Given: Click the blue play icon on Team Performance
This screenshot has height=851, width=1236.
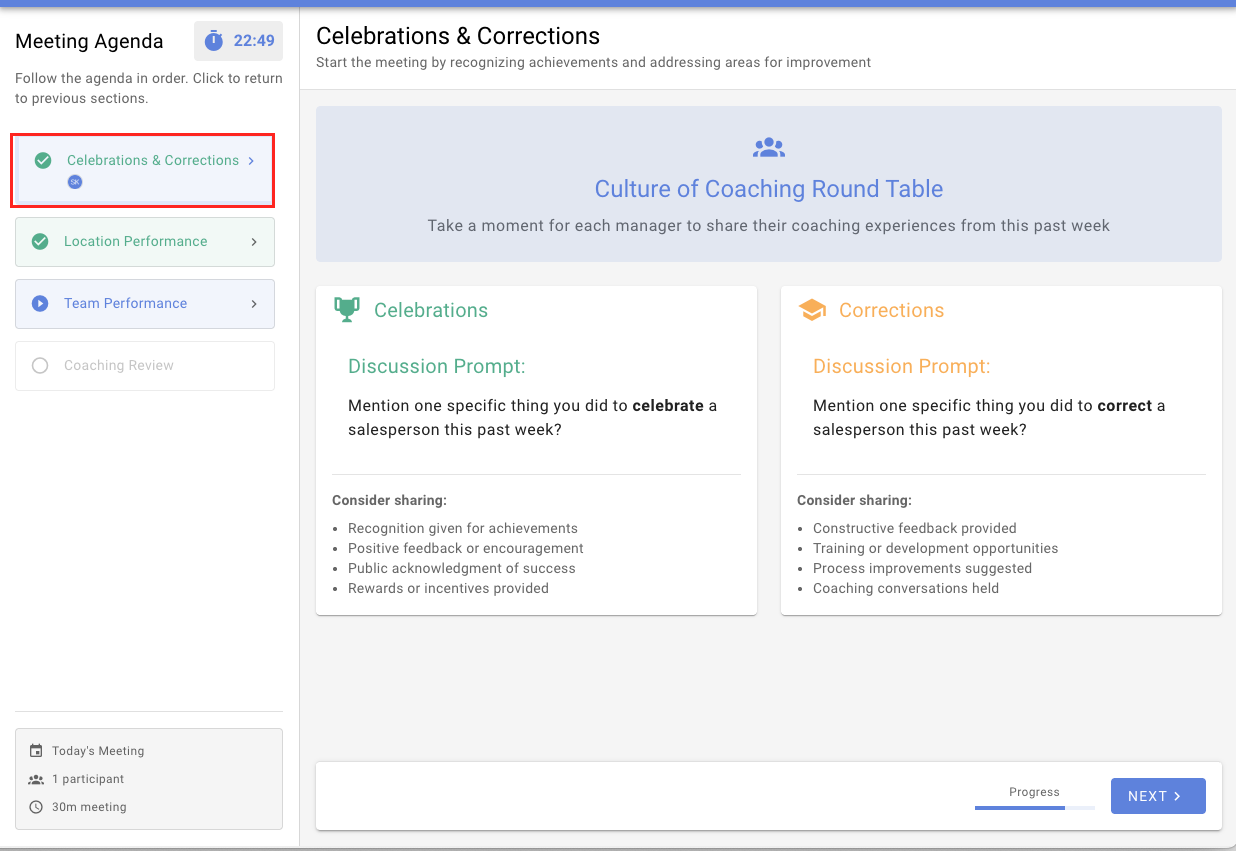Looking at the screenshot, I should pos(40,304).
